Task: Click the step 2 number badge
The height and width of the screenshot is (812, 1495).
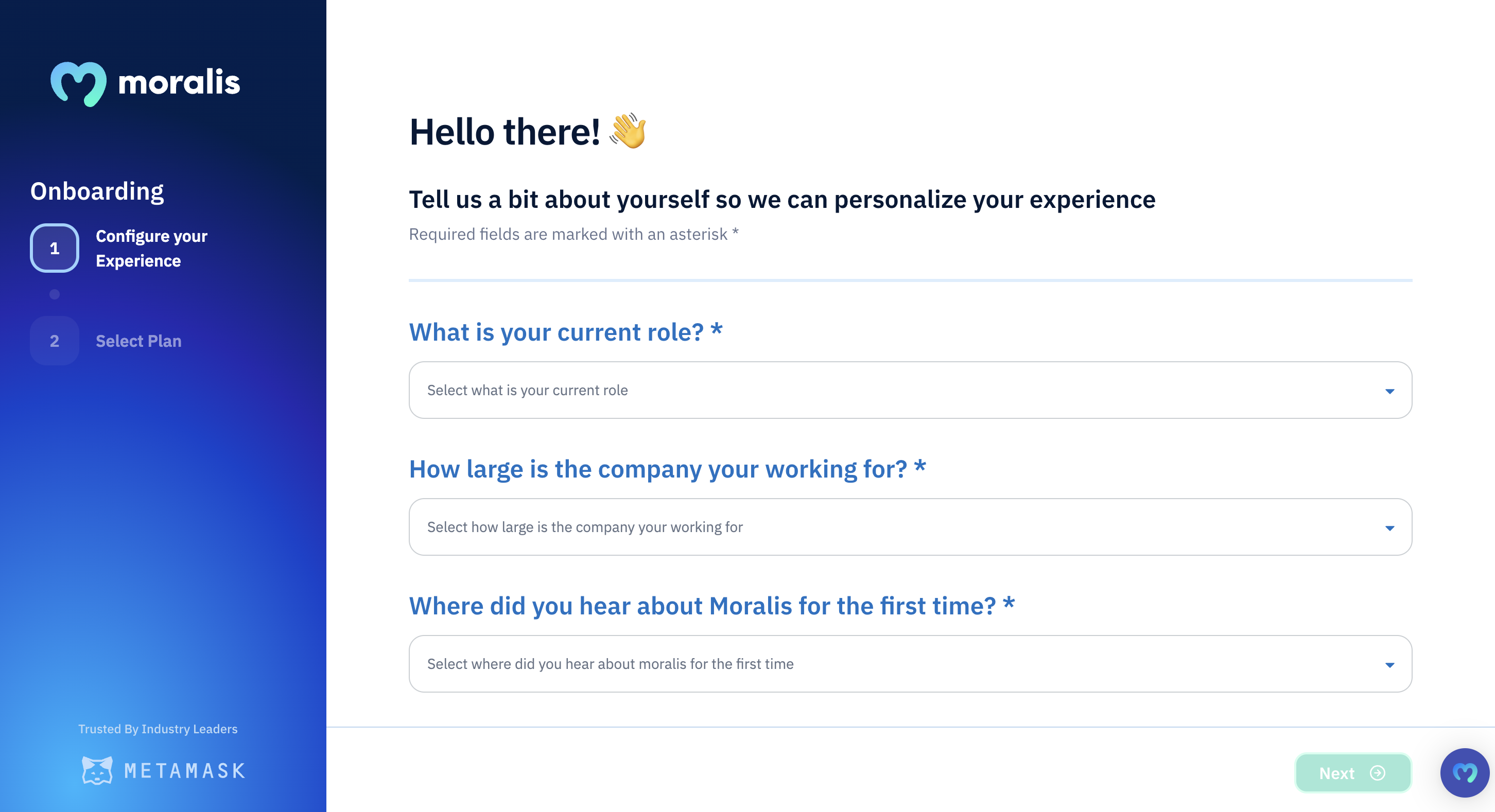Action: coord(55,341)
